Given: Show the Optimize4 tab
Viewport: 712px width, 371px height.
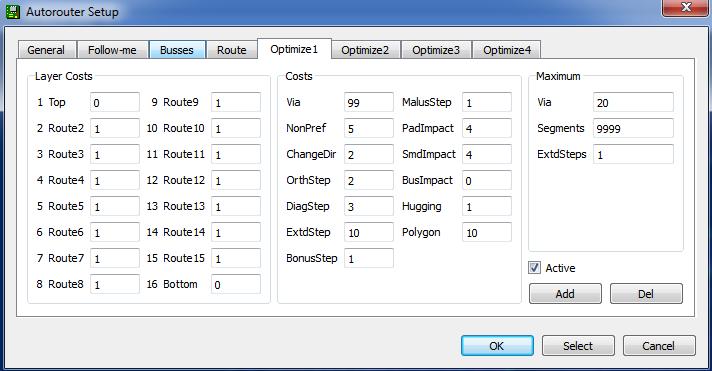Looking at the screenshot, I should point(507,50).
